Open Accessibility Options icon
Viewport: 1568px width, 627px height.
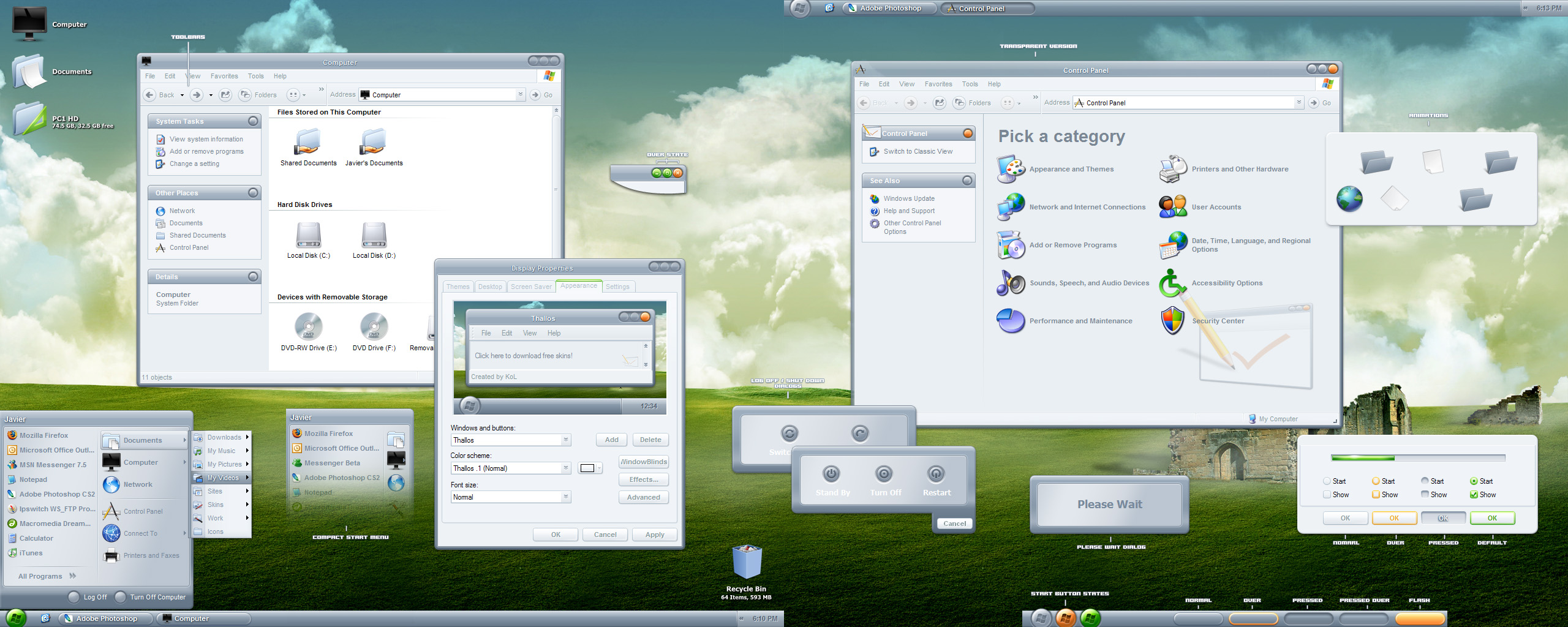(1173, 283)
